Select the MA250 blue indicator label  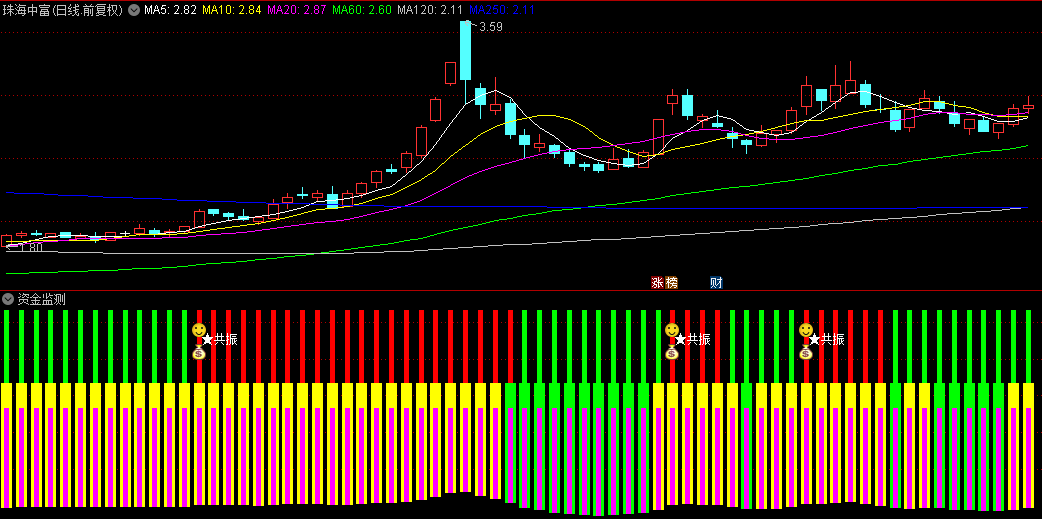coord(502,10)
